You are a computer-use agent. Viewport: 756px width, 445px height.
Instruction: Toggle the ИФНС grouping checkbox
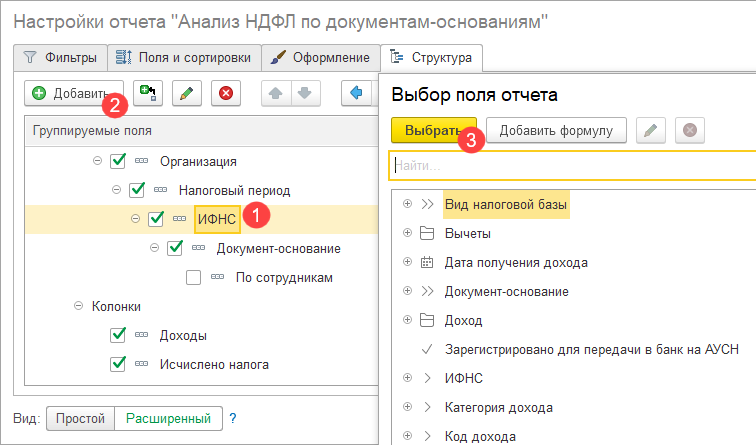[x=156, y=219]
